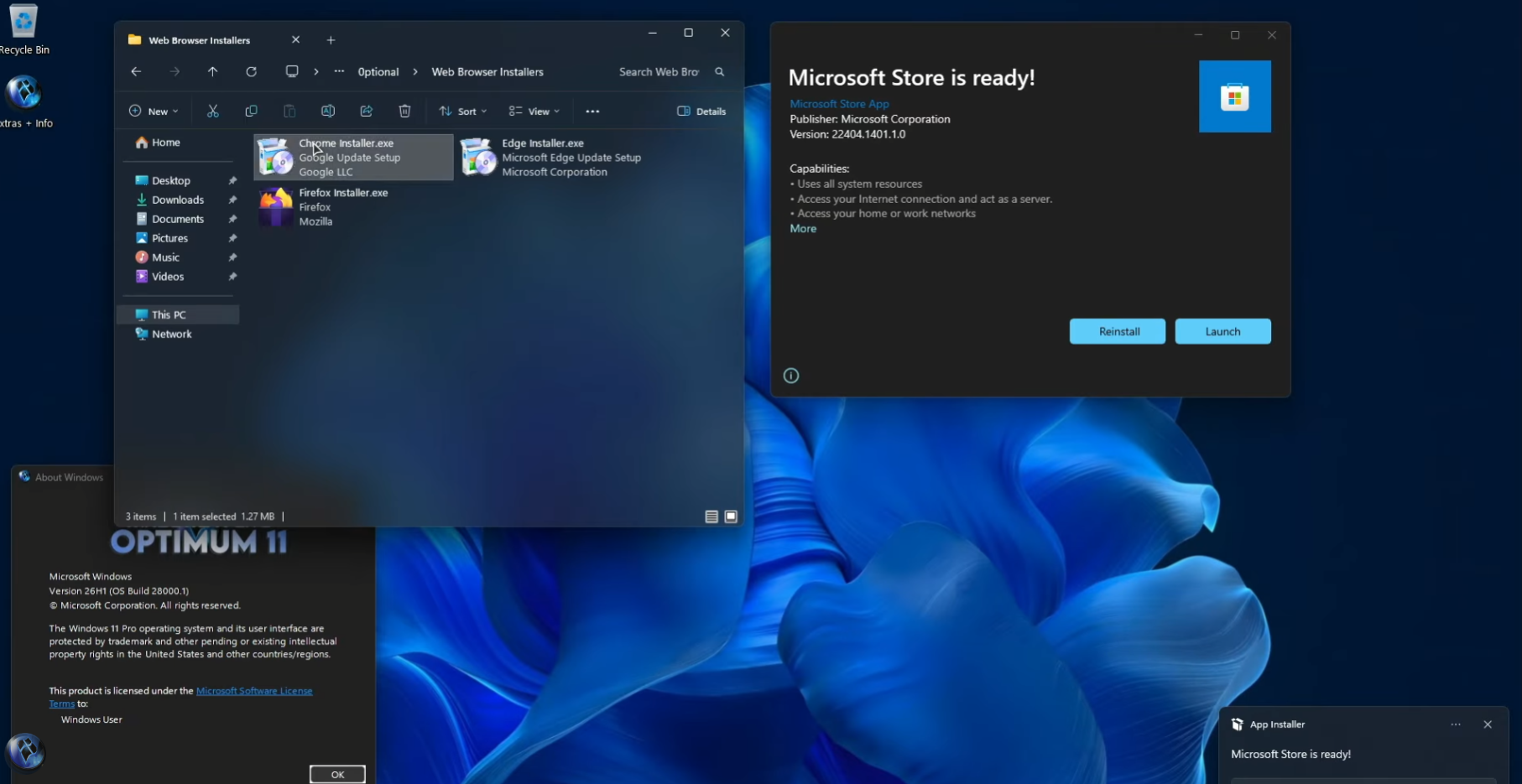Switch to large thumbnails view in status bar
The image size is (1522, 784).
[731, 517]
